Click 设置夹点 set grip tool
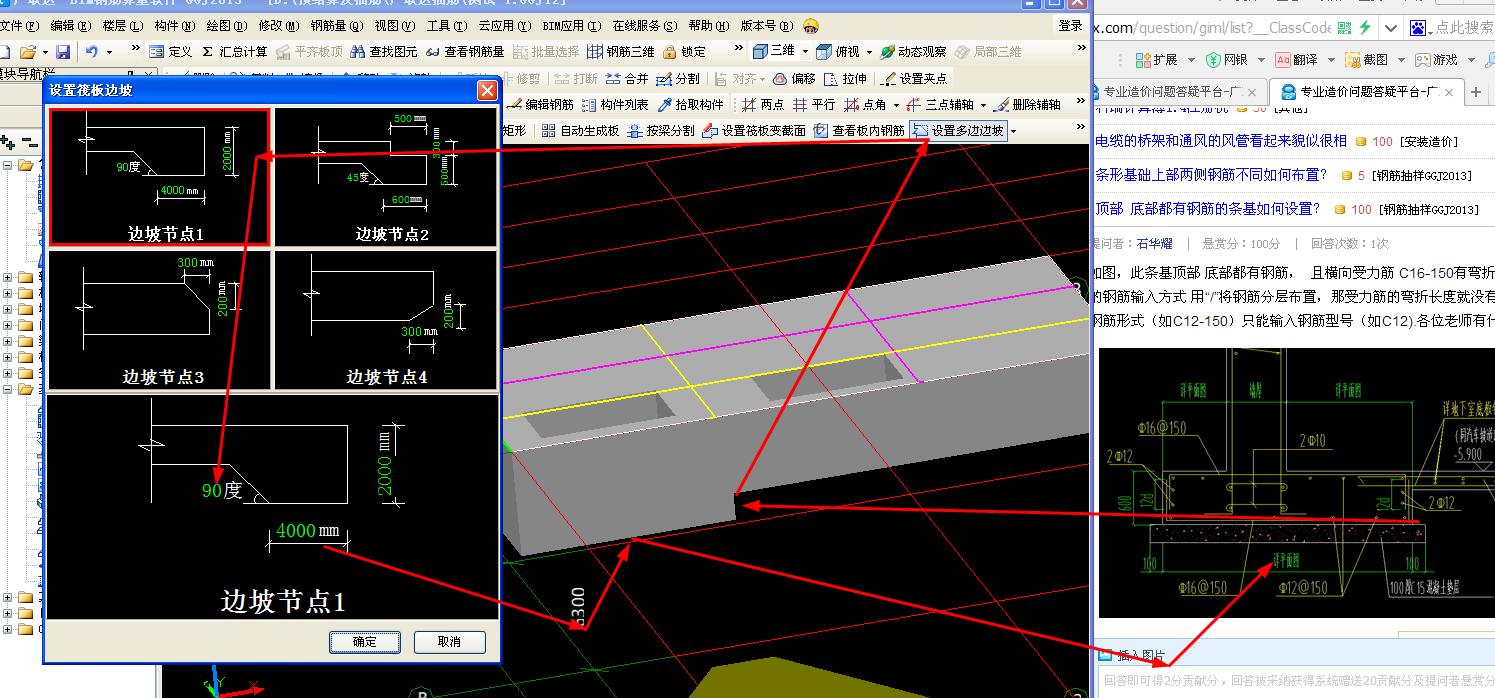The image size is (1495, 698). (913, 78)
